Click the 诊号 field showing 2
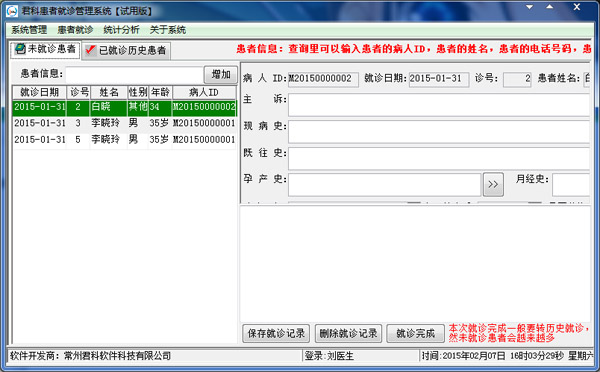Viewport: 600px width, 372px height. click(517, 79)
